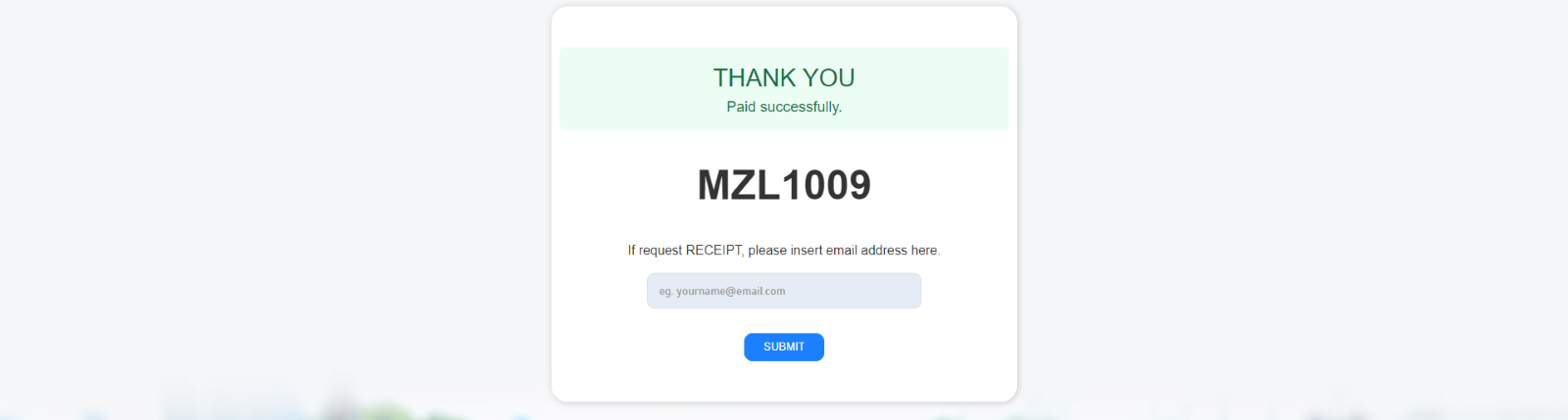Click the 1009 digits of the code

point(826,185)
